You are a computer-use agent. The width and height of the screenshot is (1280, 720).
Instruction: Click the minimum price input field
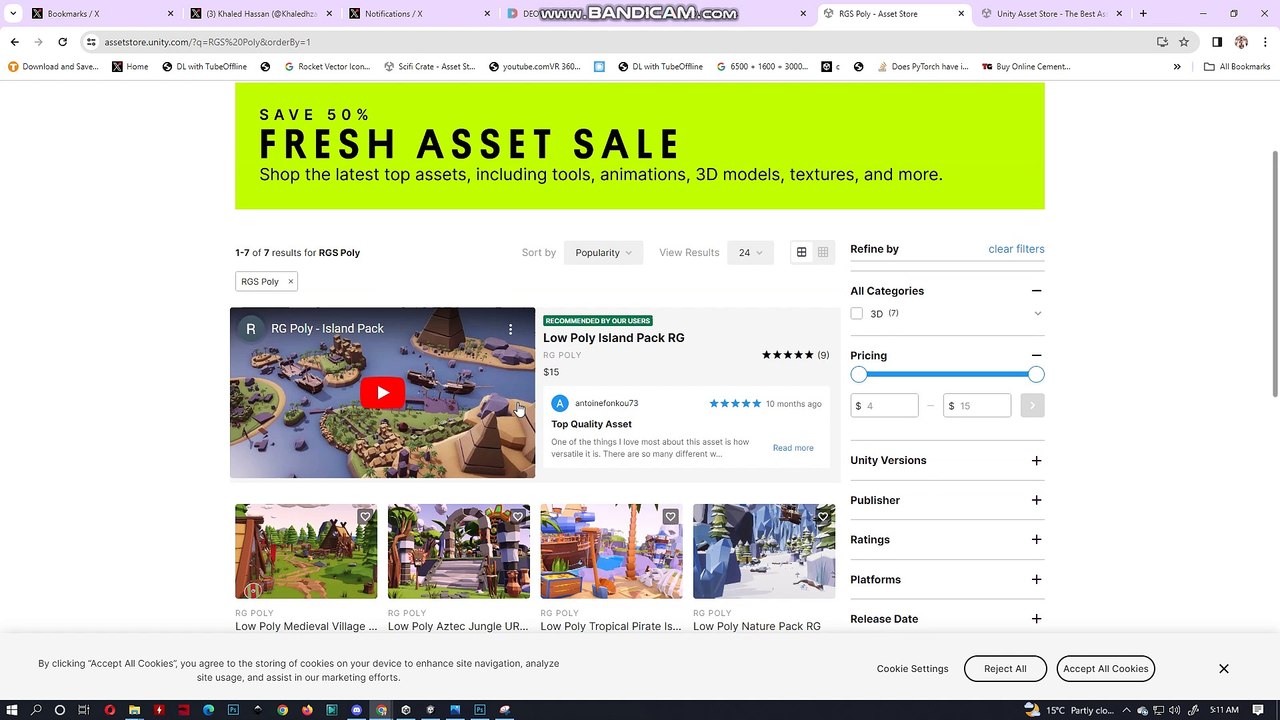885,405
